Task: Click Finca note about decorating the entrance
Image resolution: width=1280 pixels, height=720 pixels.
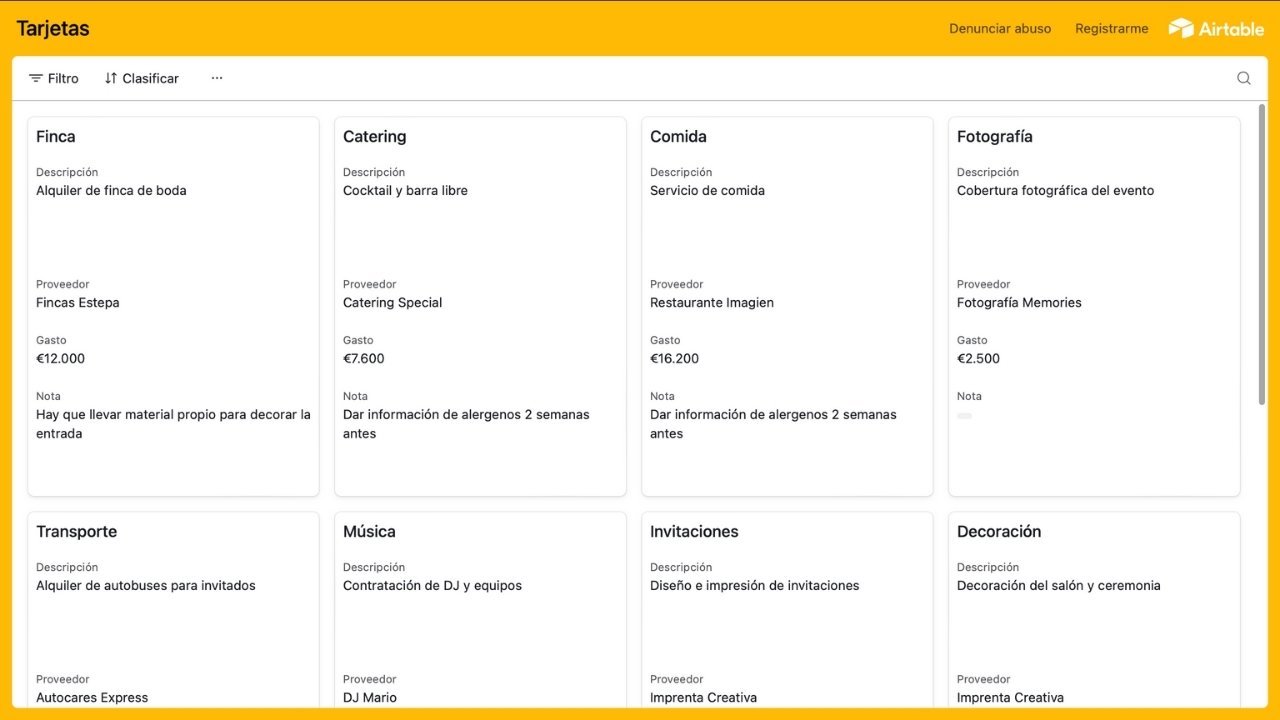Action: [173, 424]
